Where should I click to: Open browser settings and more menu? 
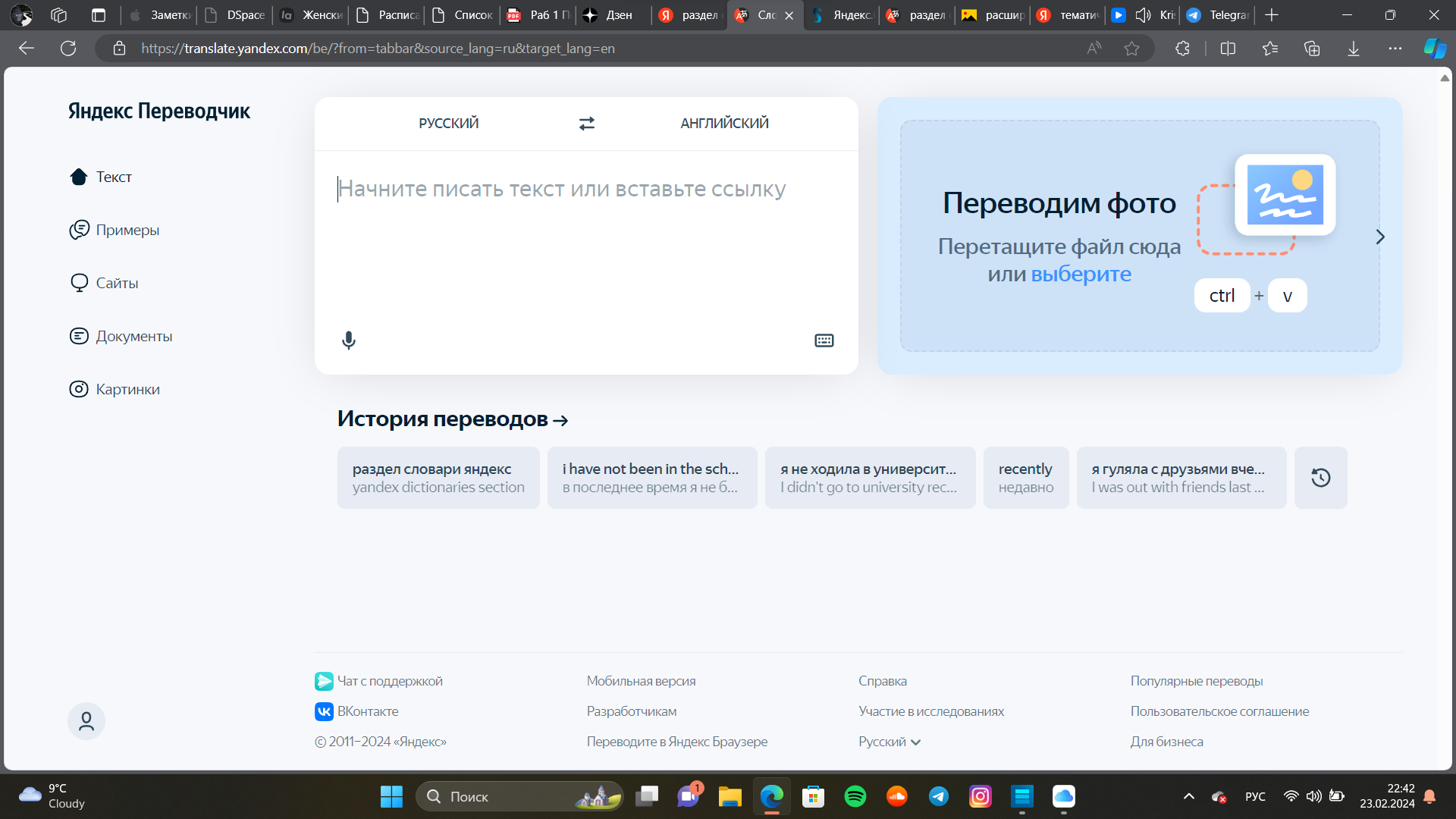(x=1395, y=49)
